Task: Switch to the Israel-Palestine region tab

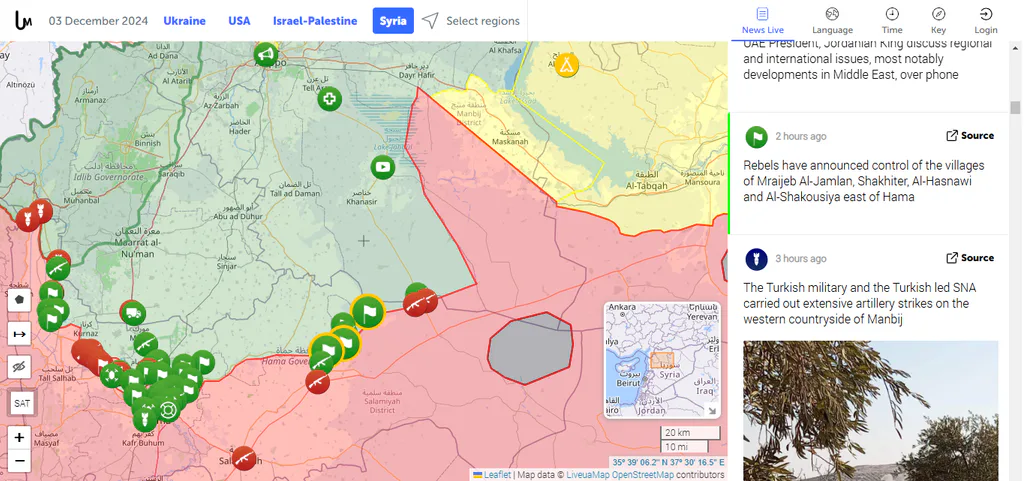Action: 315,21
